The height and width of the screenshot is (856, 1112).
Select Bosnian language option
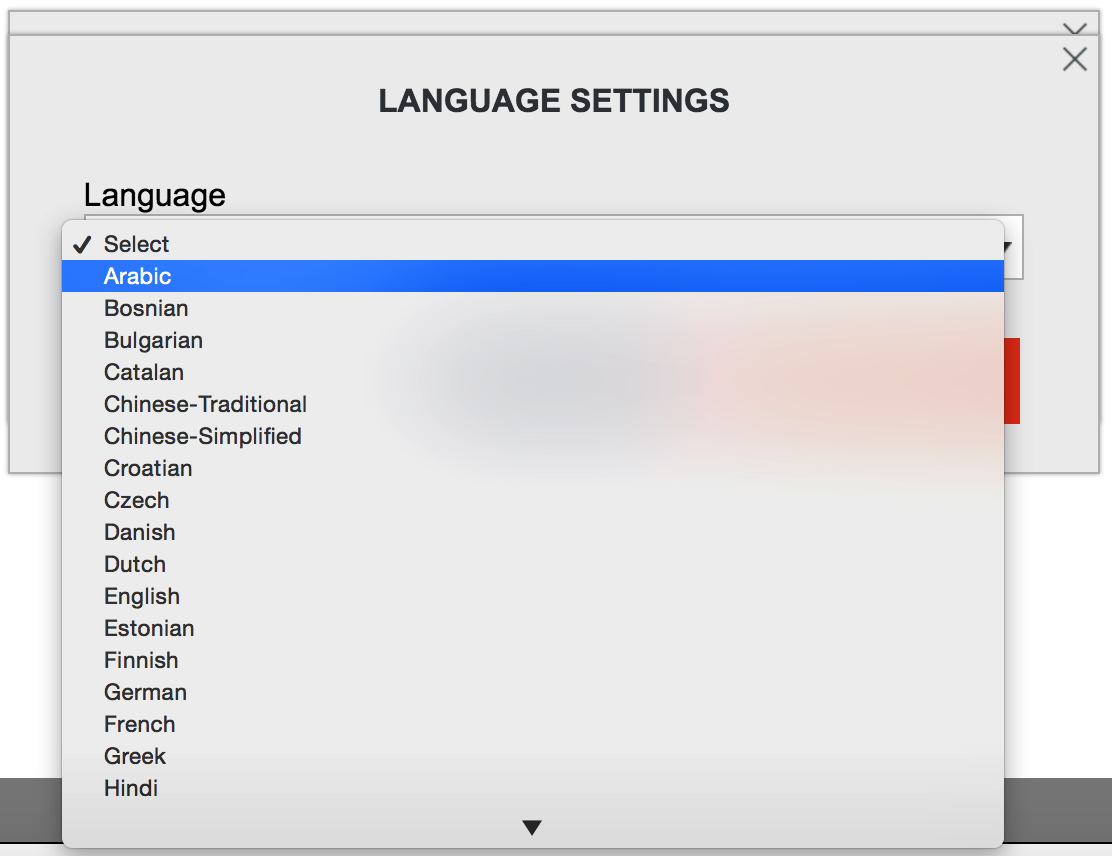[x=533, y=308]
